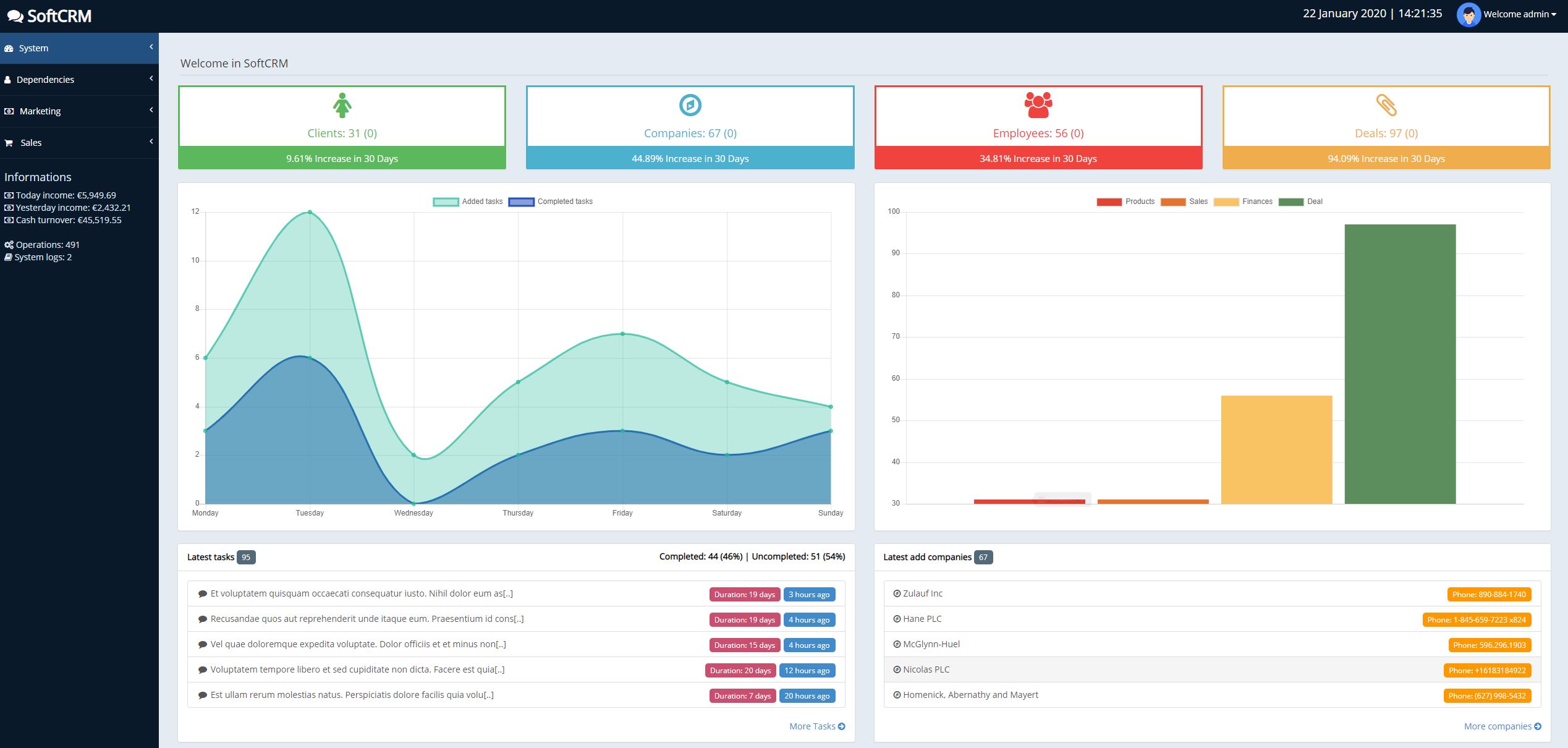Expand the Dependencies sidebar chevron
This screenshot has height=748, width=1568.
(151, 79)
